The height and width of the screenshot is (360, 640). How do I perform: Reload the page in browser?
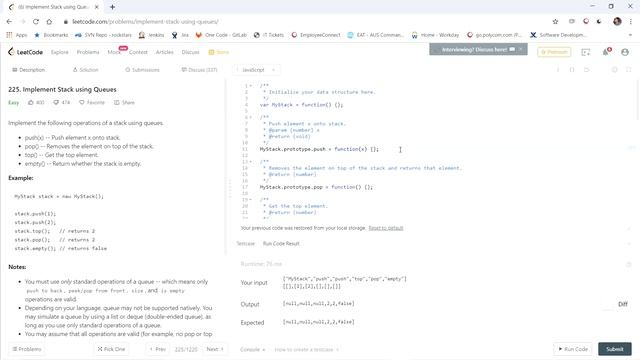(x=36, y=21)
